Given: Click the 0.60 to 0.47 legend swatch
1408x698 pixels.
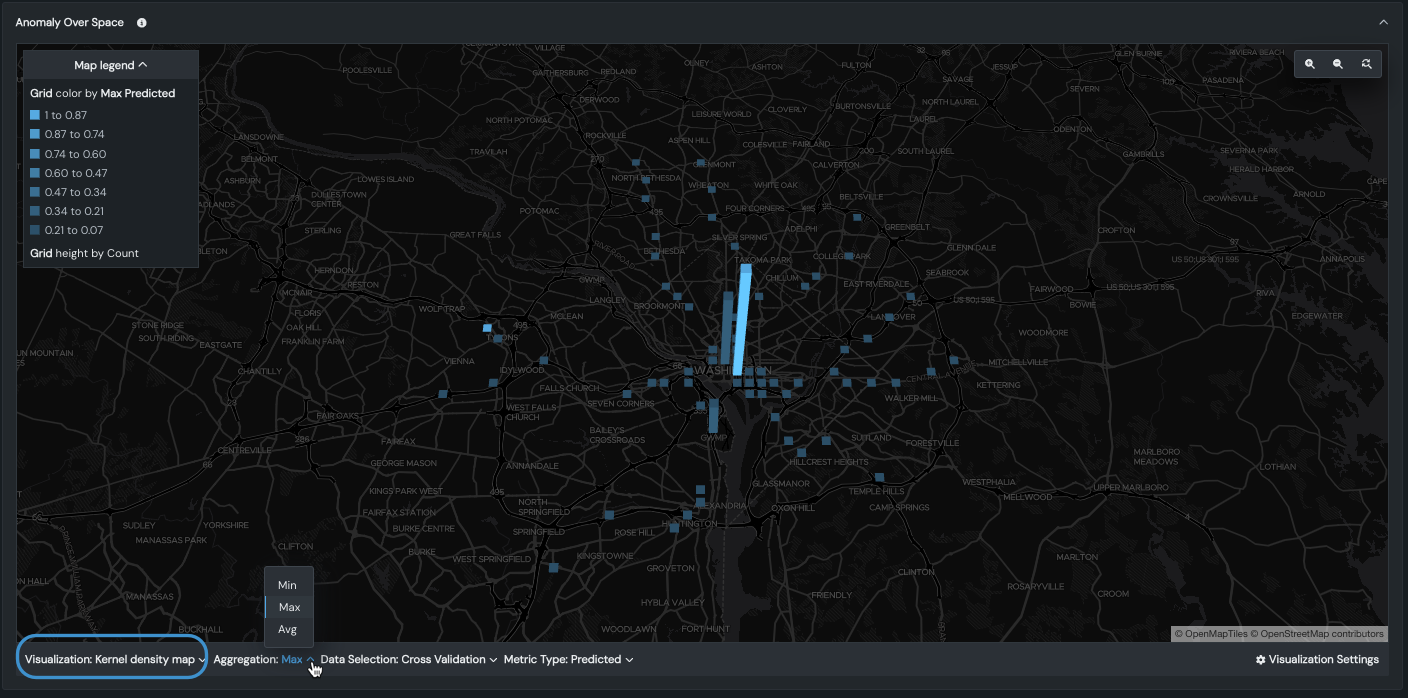Looking at the screenshot, I should (x=35, y=173).
